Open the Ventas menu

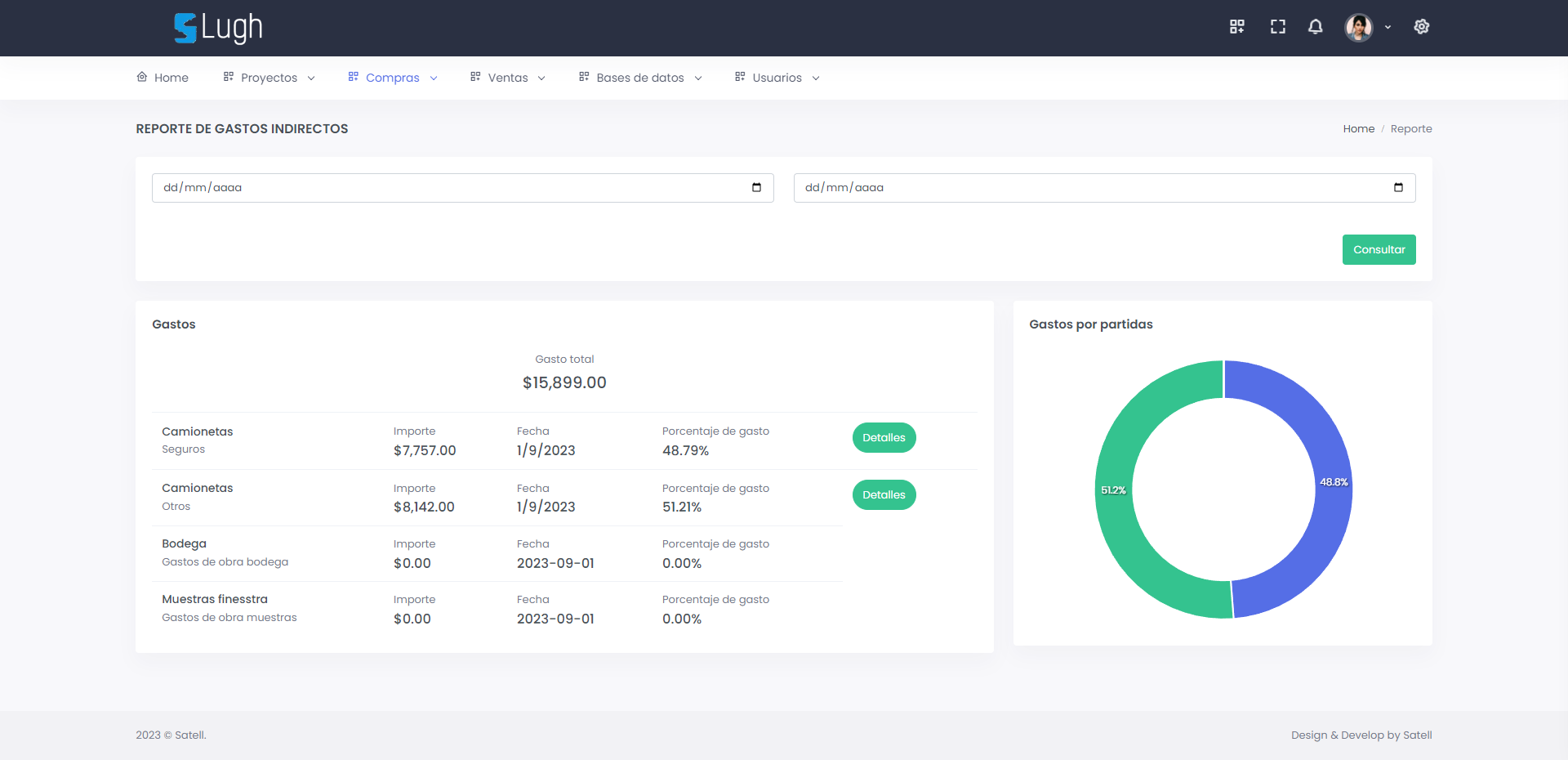(x=507, y=78)
